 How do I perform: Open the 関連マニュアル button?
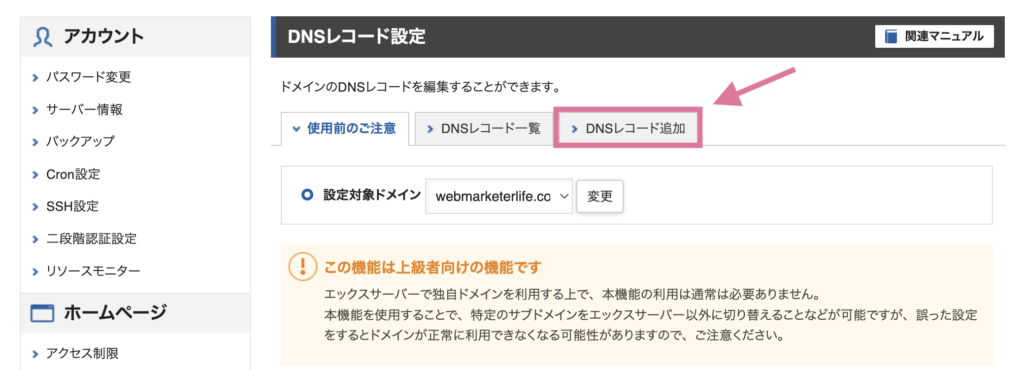(934, 37)
